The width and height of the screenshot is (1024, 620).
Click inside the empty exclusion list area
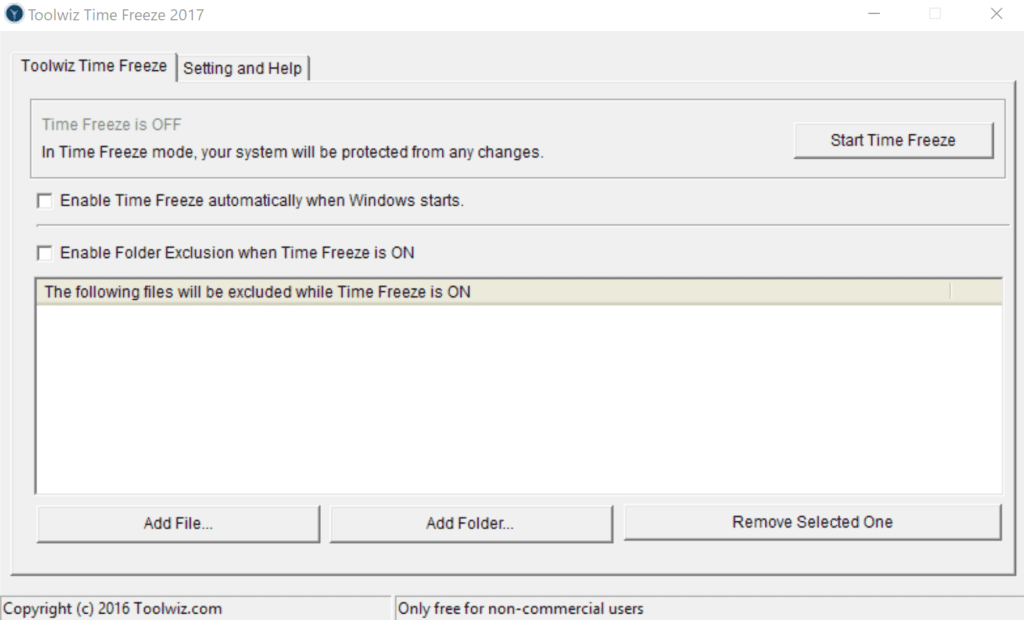pos(519,399)
